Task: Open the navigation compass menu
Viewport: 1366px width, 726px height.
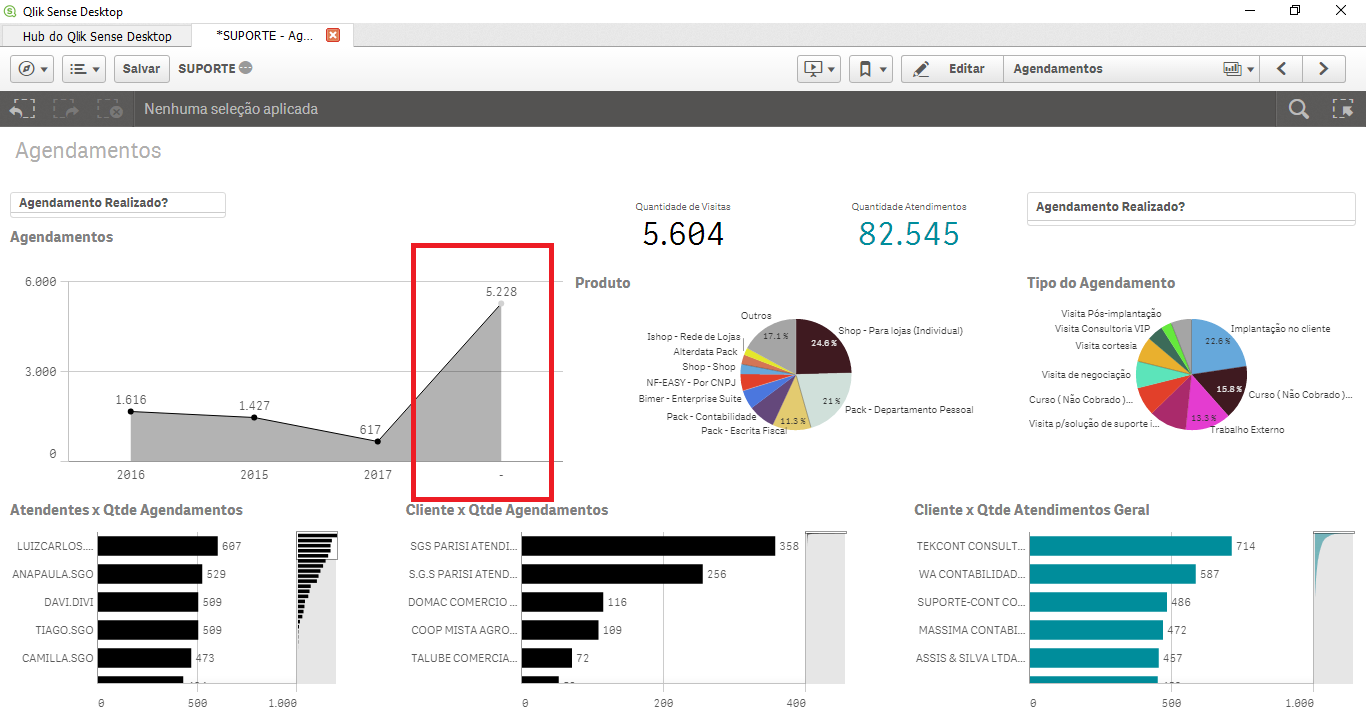Action: [33, 69]
